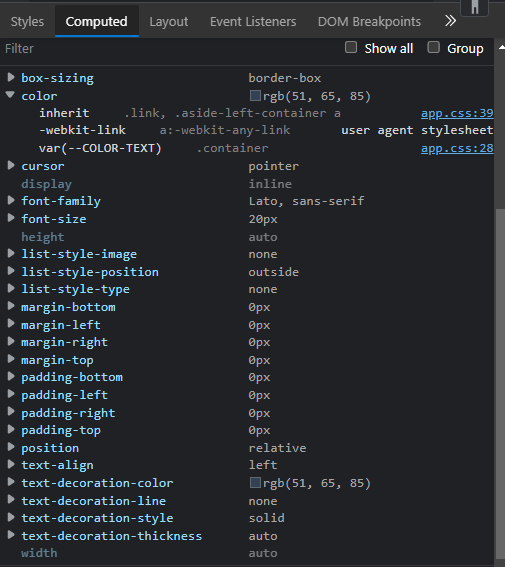Click the color property's rgb swatch
Screen dimensions: 505x567
pos(255,96)
